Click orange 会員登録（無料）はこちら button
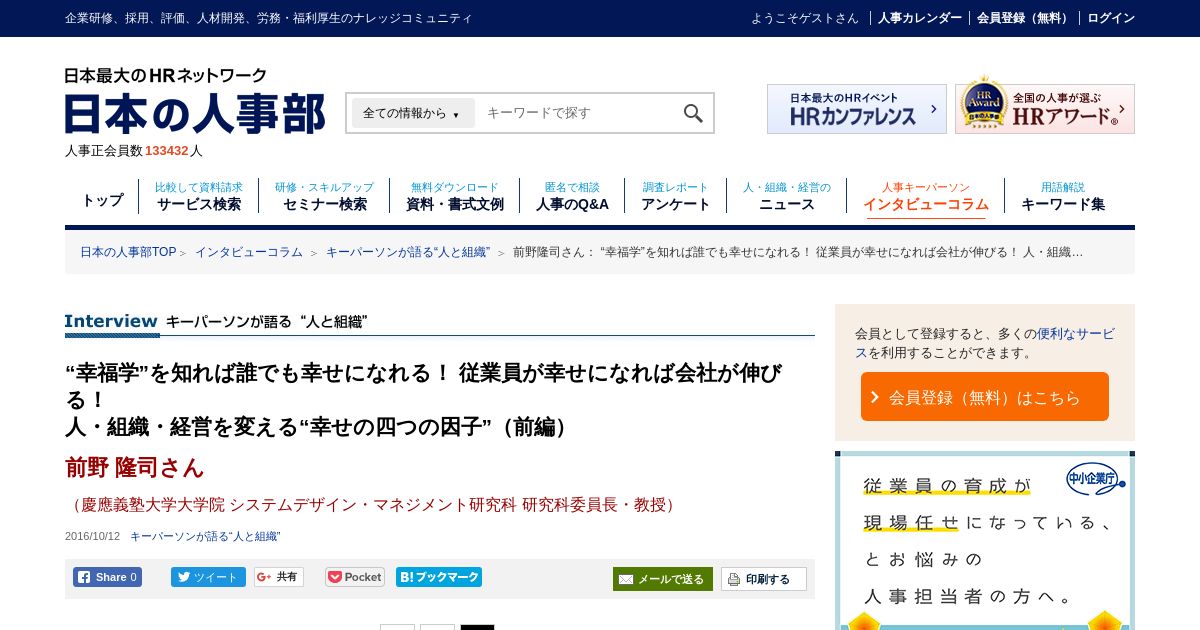Screen dimensions: 1200x630 (985, 397)
